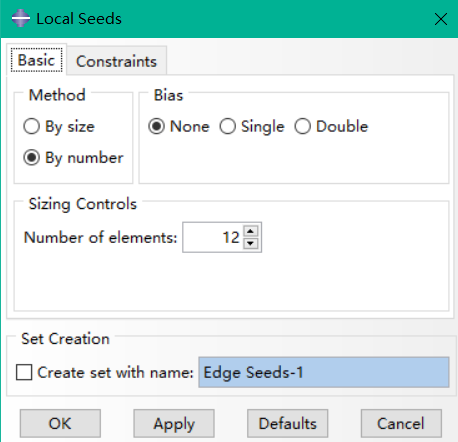Screen dimensions: 458x442
Task: Choose Single bias option
Action: 252,127
